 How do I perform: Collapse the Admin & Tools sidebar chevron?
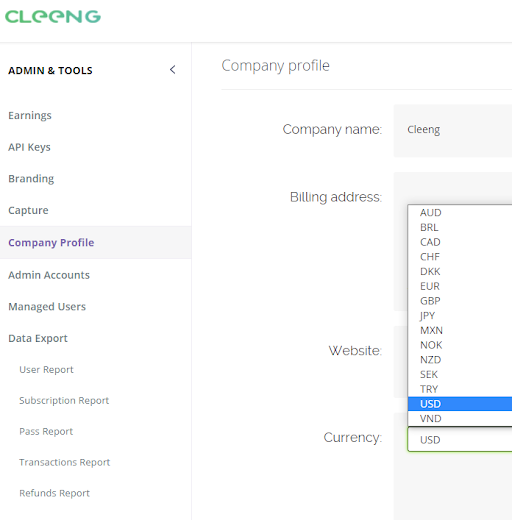(x=172, y=70)
